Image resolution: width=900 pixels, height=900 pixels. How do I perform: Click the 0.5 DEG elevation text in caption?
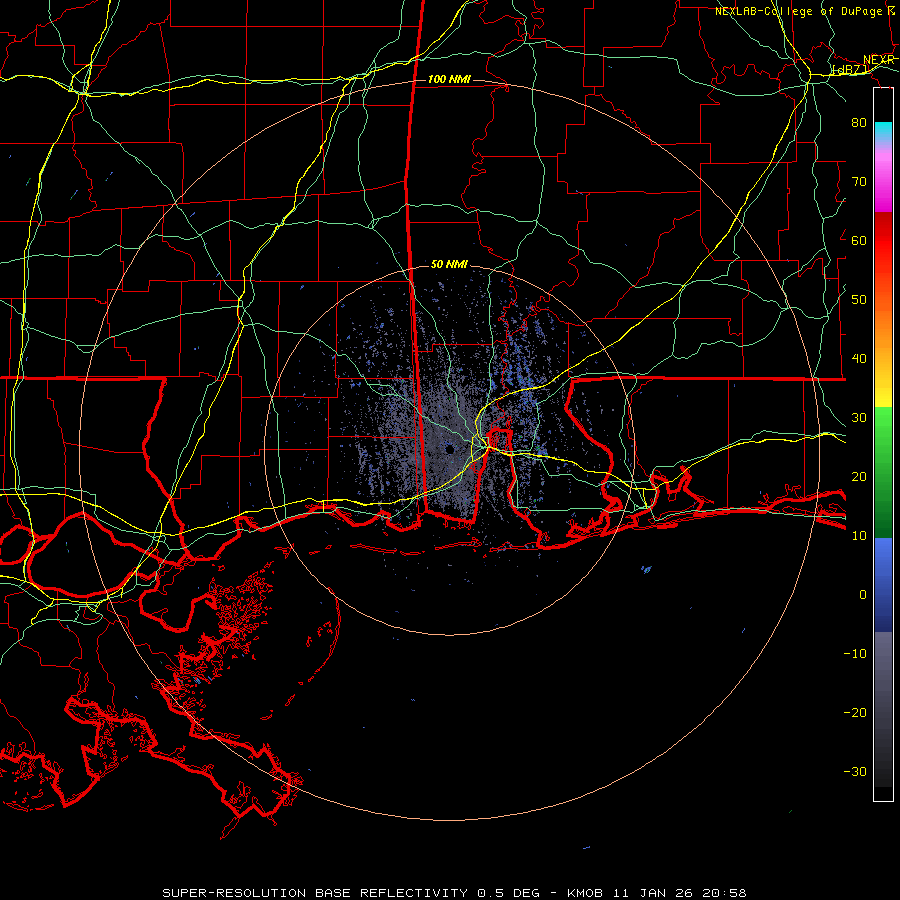point(508,893)
